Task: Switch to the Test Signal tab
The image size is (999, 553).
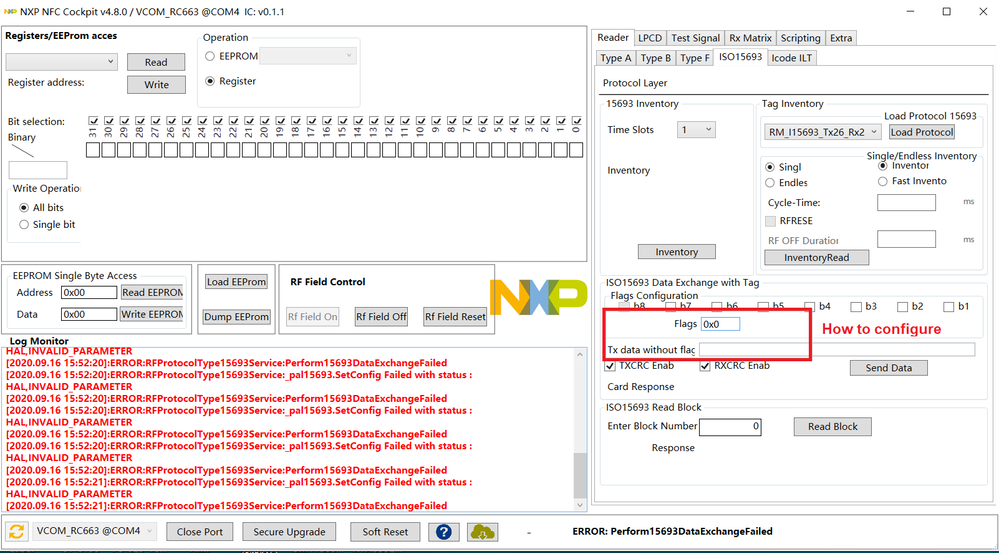Action: [695, 38]
